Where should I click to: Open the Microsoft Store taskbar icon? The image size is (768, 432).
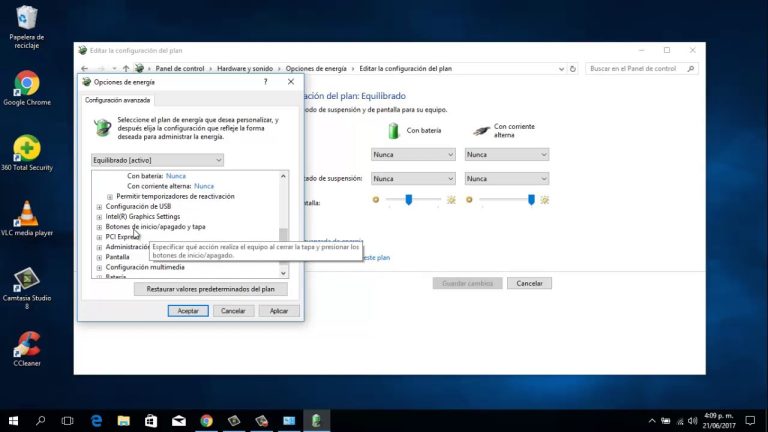pyautogui.click(x=151, y=421)
